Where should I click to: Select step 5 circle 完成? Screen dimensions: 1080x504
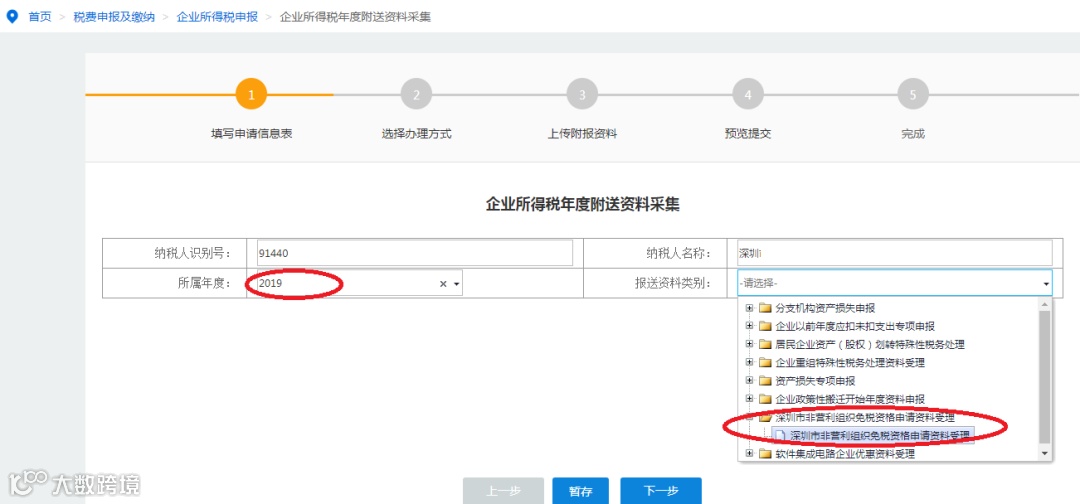913,95
